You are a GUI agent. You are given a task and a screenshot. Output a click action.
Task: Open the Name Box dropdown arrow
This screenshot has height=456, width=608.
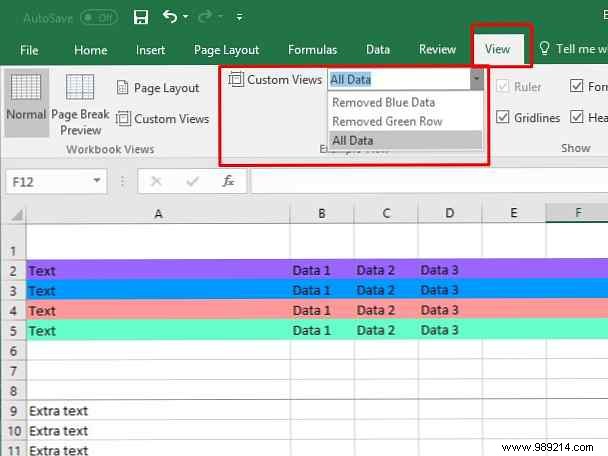(97, 180)
